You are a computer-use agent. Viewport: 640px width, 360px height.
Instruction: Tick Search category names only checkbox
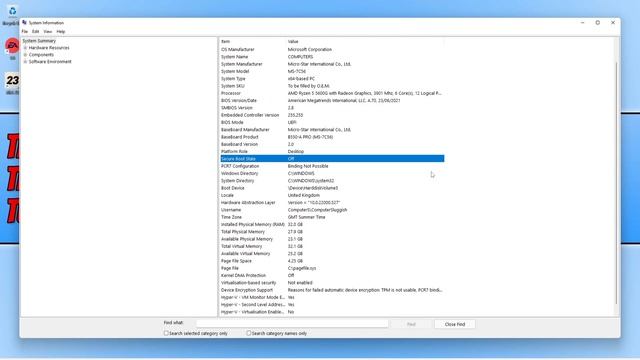click(249, 333)
